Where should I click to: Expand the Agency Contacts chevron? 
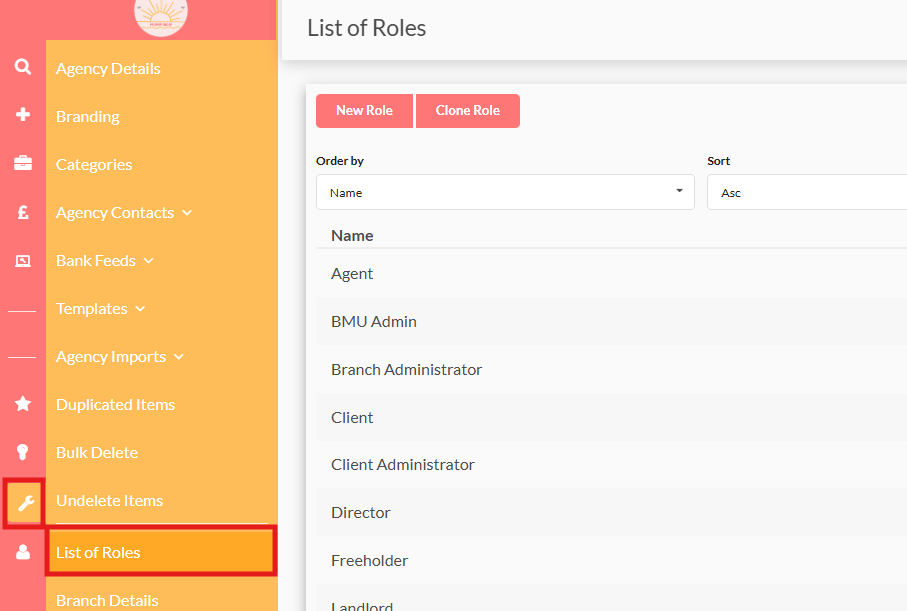(187, 213)
